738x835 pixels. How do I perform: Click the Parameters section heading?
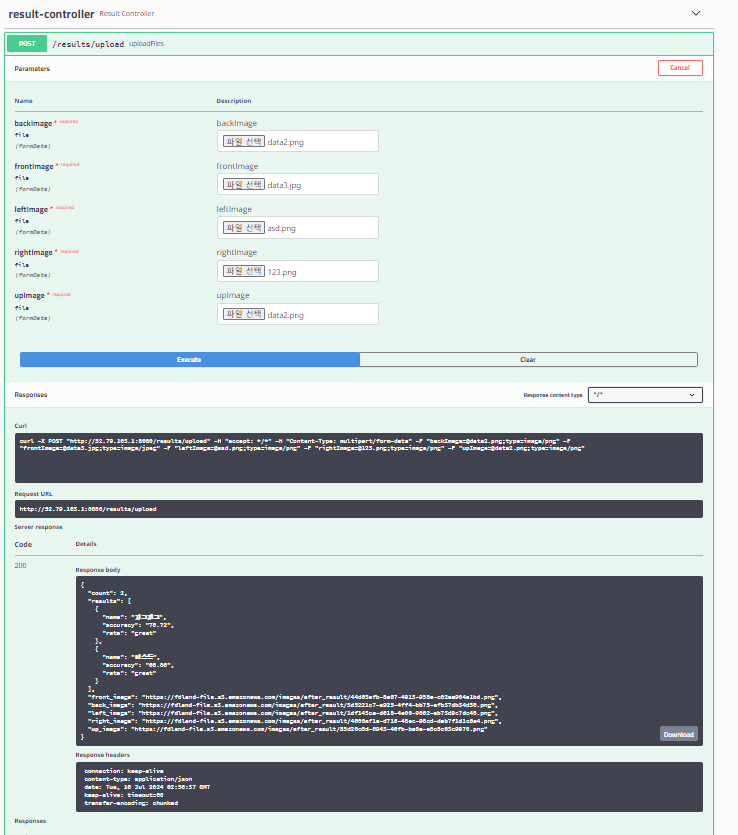point(32,69)
